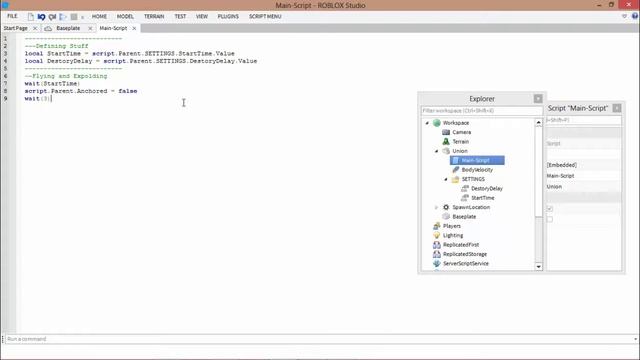640x360 pixels.
Task: Click the Terrain icon in Explorer
Action: click(446, 142)
